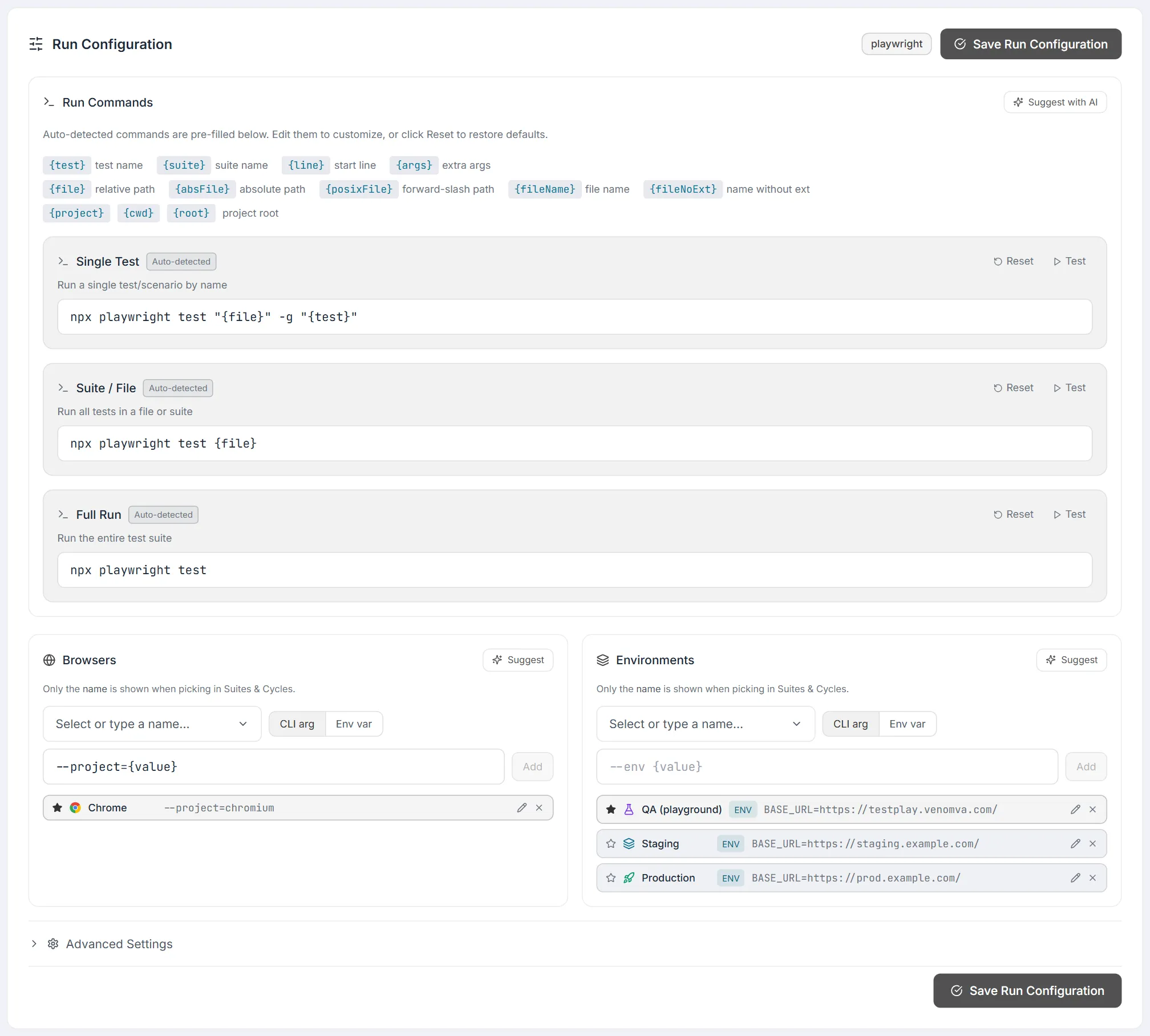Click the Staging layers icon
The width and height of the screenshot is (1150, 1036).
[629, 844]
